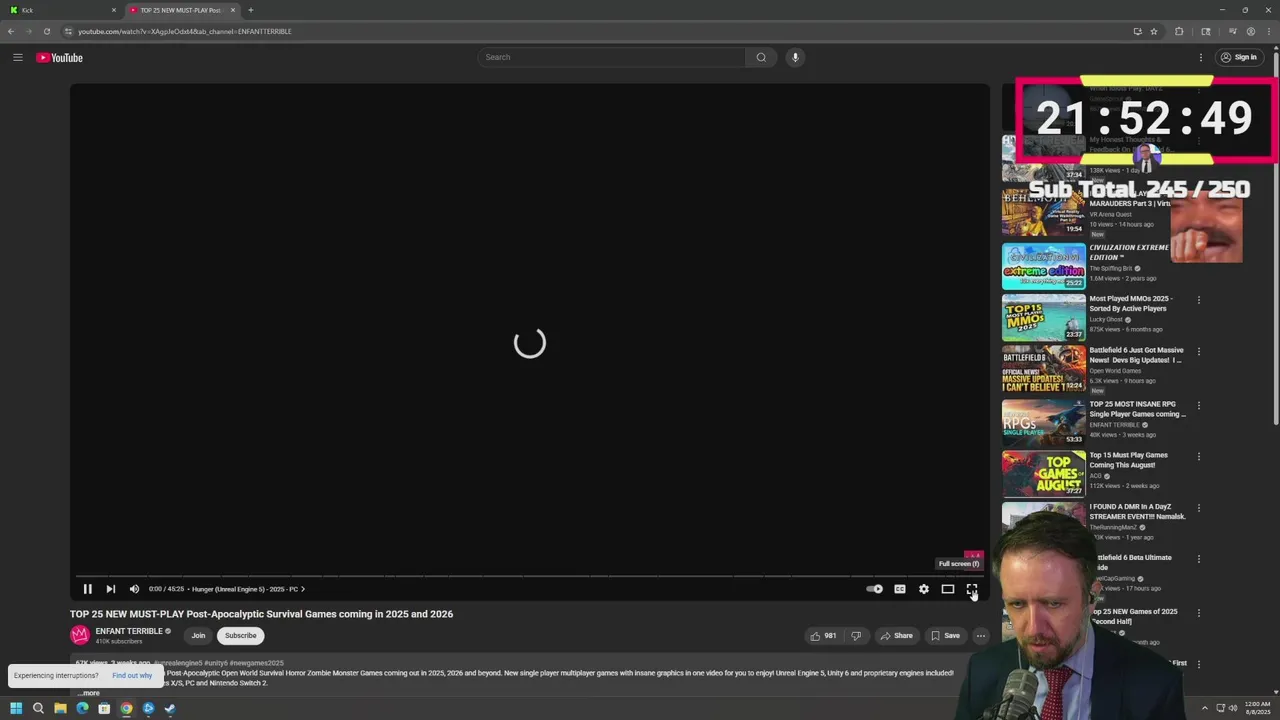Screen dimensions: 1280x720
Task: Mute the video using speaker icon
Action: [134, 589]
